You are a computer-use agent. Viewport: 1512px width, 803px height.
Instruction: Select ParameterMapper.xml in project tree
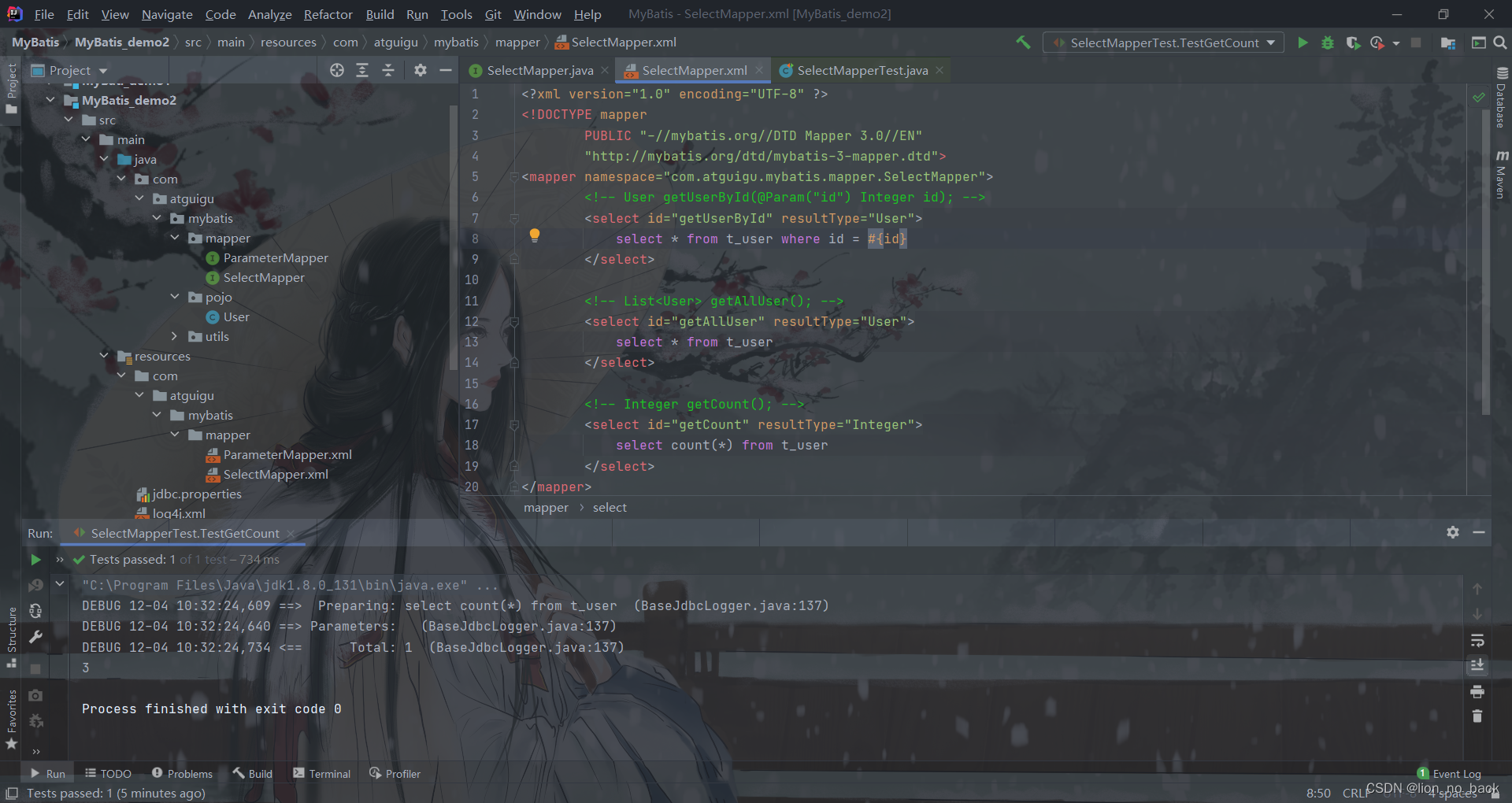pyautogui.click(x=287, y=454)
